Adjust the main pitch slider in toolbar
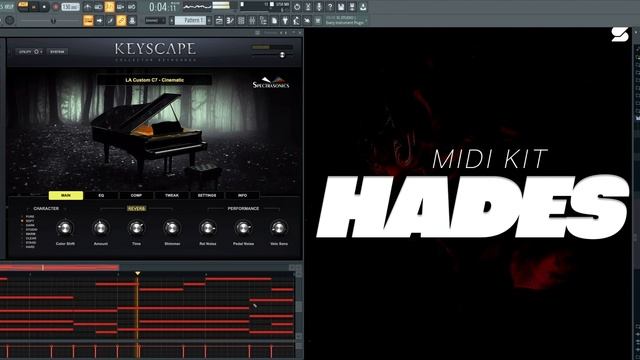The image size is (640, 360). pos(53,20)
